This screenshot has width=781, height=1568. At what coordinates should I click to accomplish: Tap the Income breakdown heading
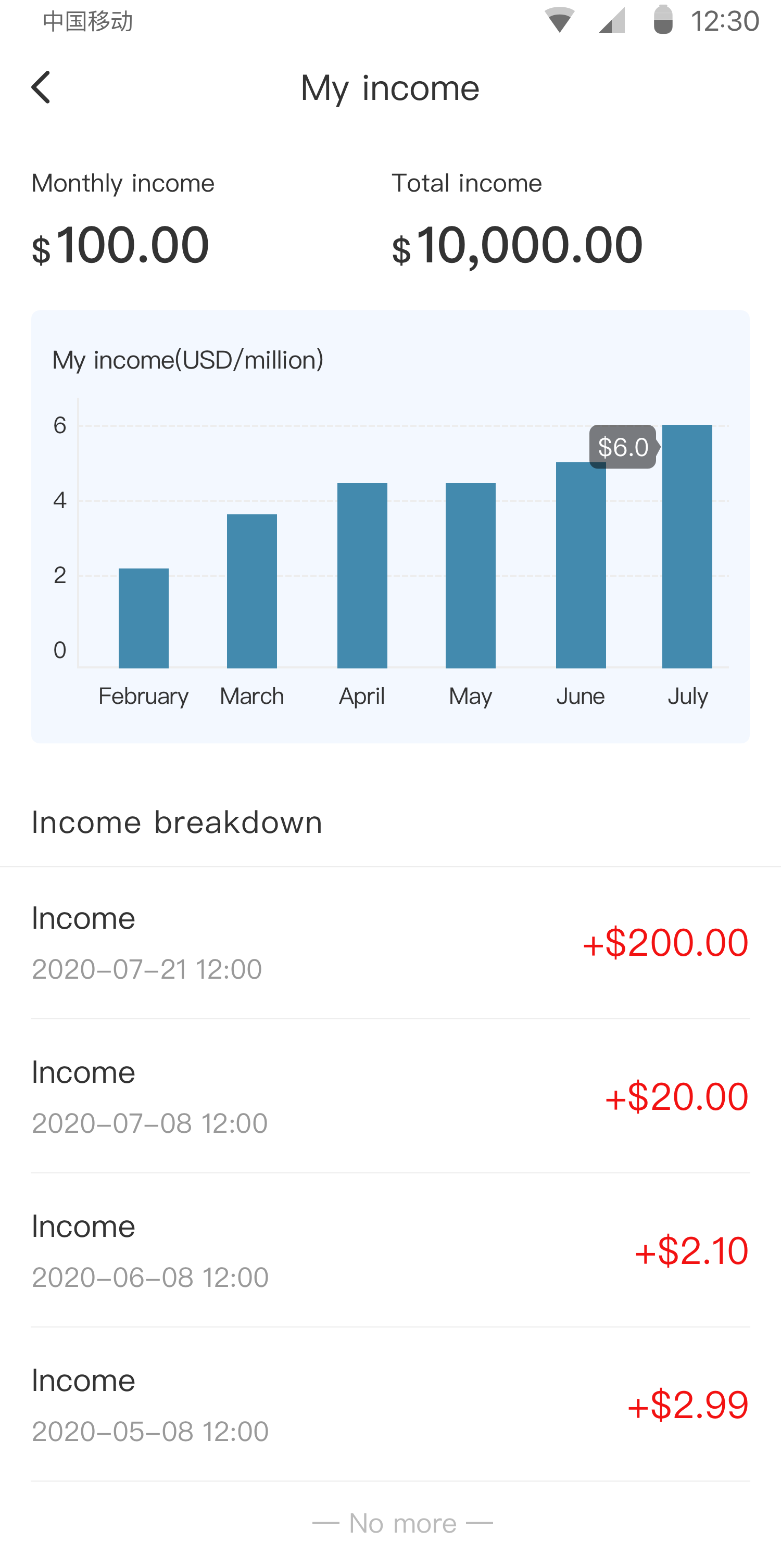click(177, 823)
